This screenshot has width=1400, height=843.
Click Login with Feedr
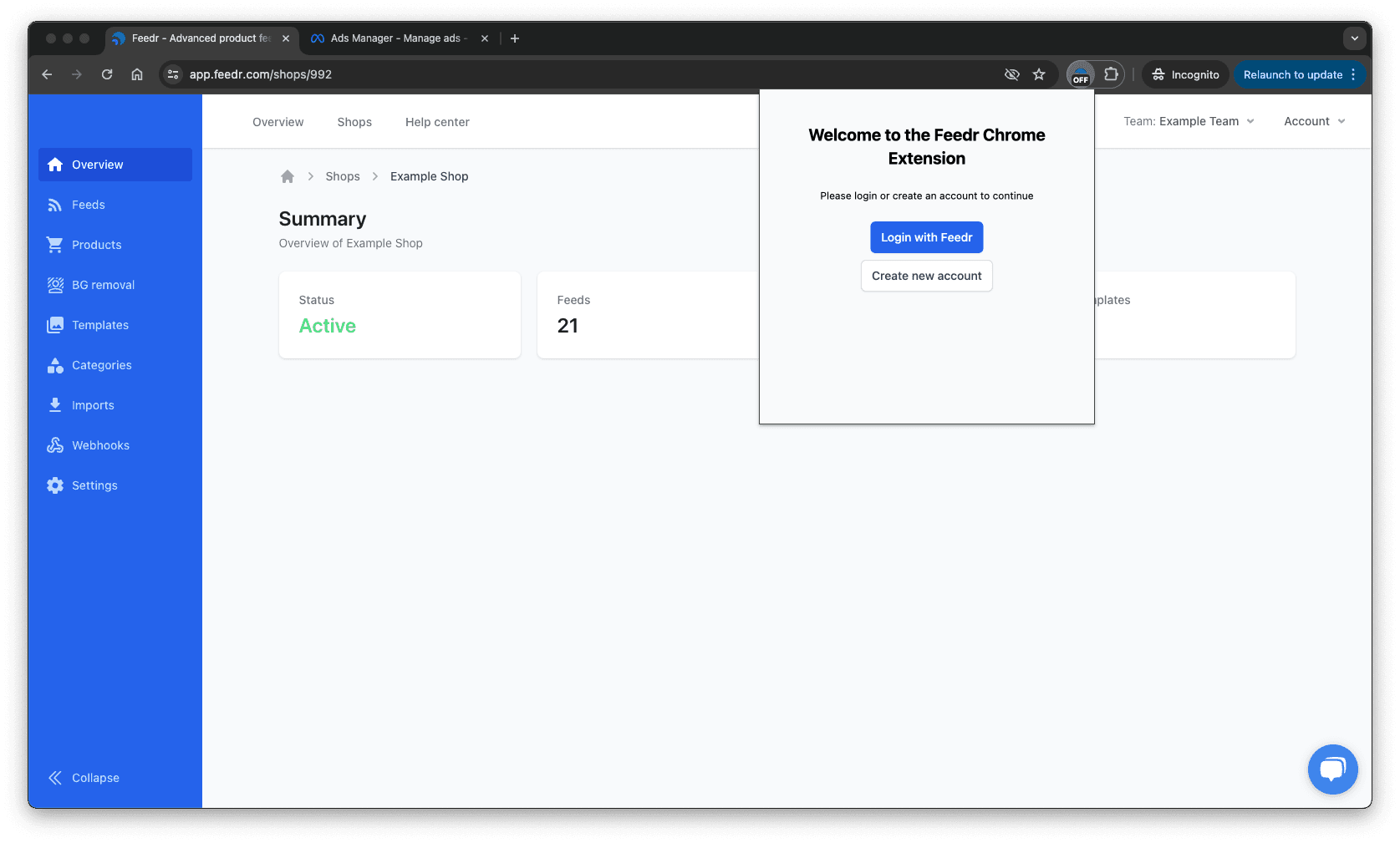(x=926, y=237)
